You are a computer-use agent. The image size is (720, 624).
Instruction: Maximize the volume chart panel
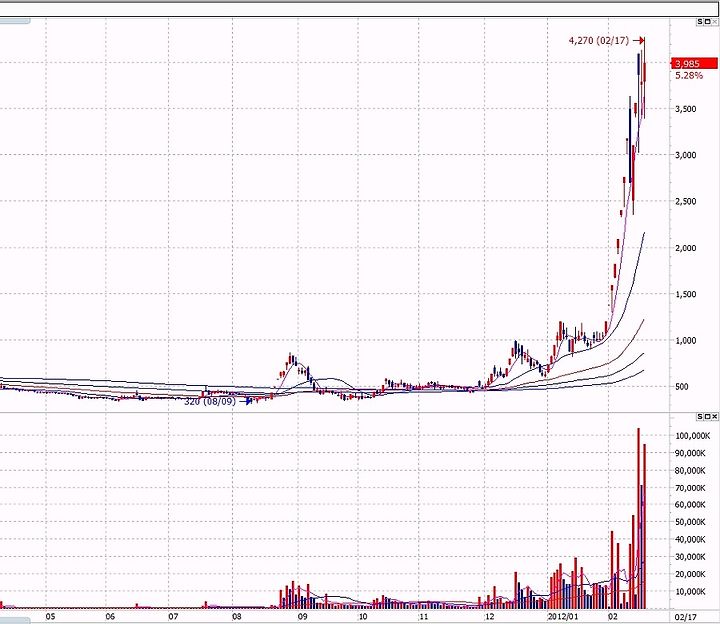point(707,416)
